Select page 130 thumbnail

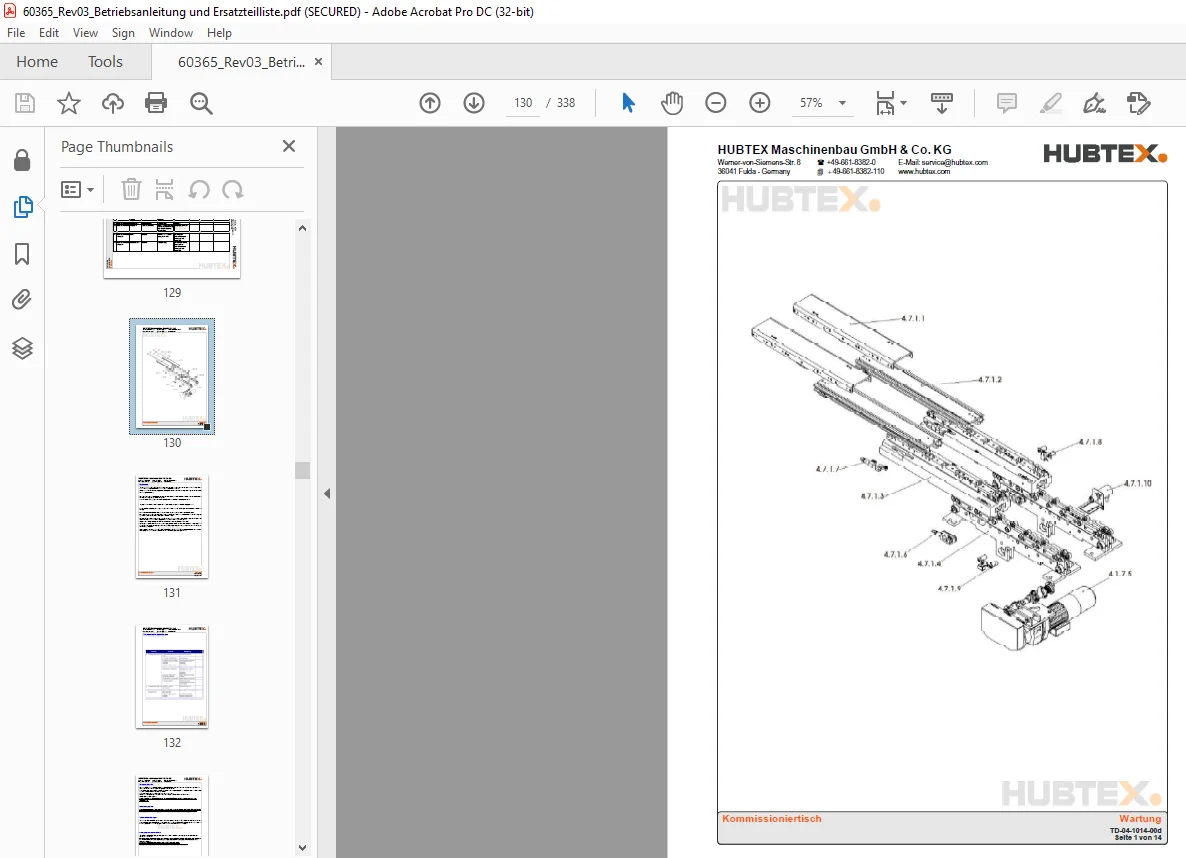tap(172, 376)
